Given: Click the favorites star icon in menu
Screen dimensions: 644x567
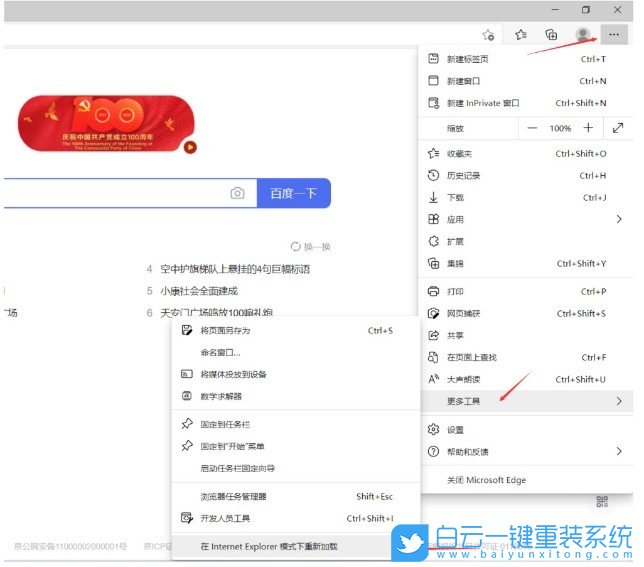Looking at the screenshot, I should click(433, 154).
